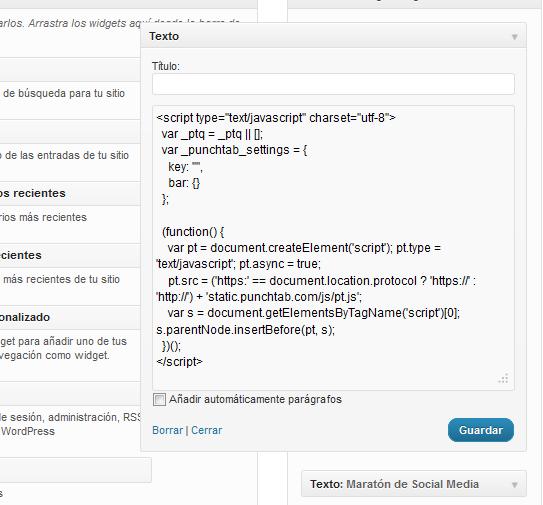Expand the Texto: Maratón de Social Media widget
This screenshot has width=543, height=505.
tap(515, 485)
